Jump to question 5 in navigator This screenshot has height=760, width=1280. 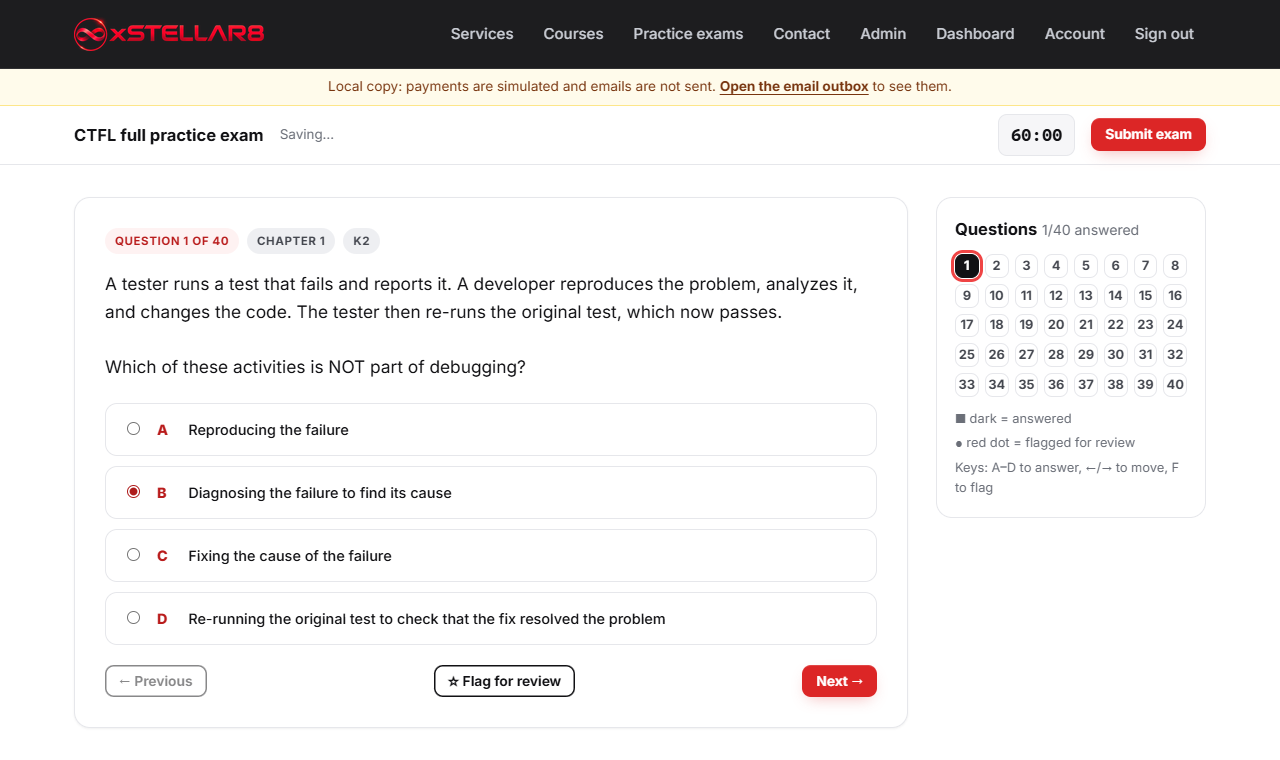(x=1086, y=266)
